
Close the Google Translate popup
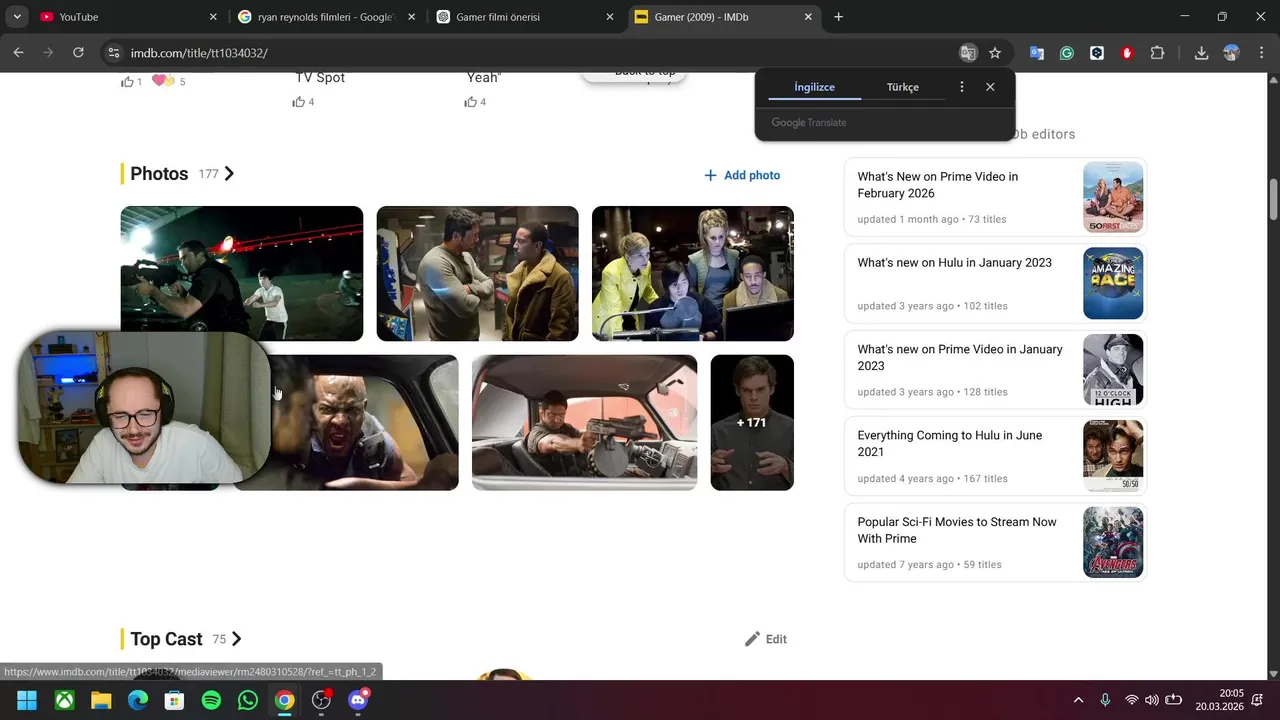[x=990, y=87]
